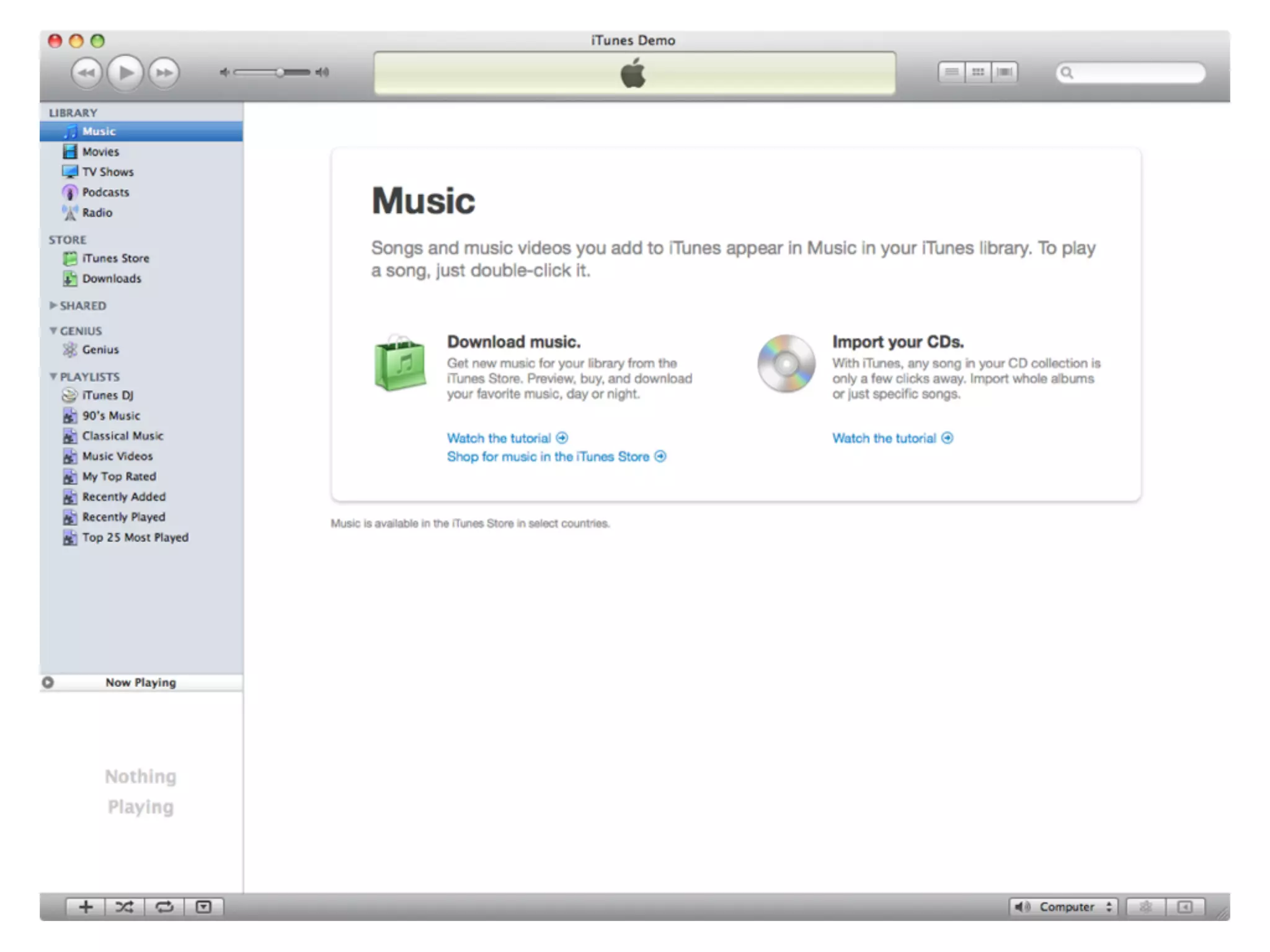Switch to list view
The image size is (1270, 952).
point(951,73)
